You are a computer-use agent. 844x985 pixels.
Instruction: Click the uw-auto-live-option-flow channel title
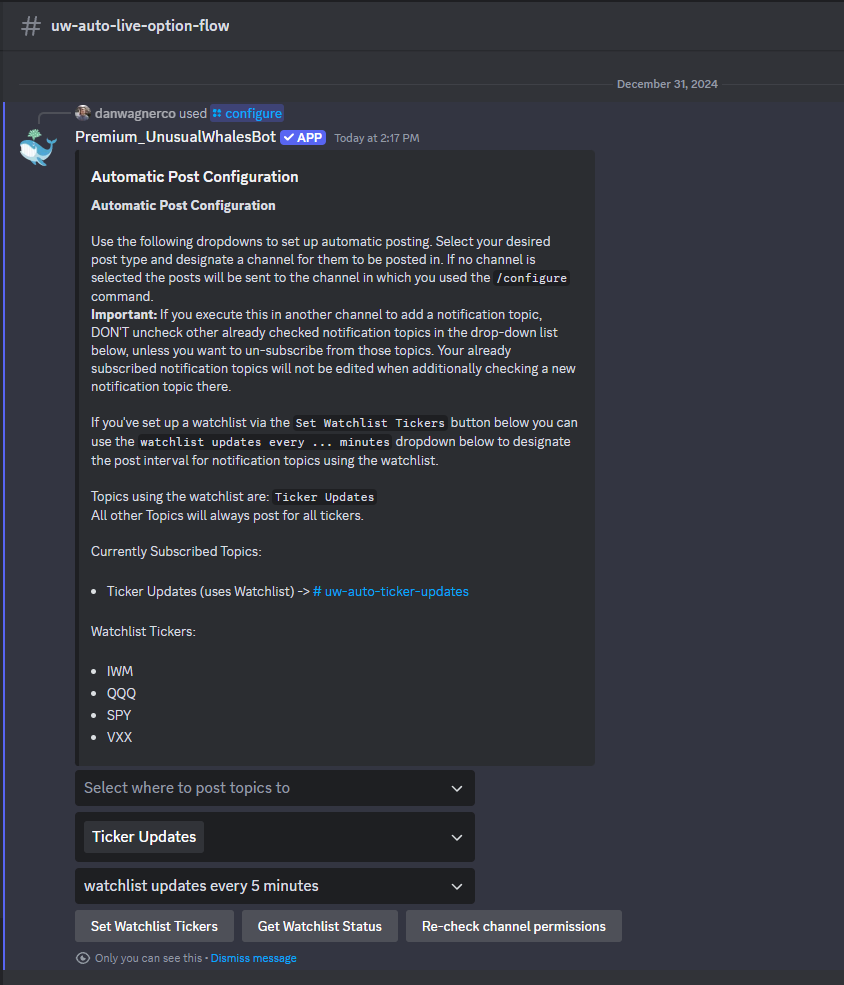140,26
